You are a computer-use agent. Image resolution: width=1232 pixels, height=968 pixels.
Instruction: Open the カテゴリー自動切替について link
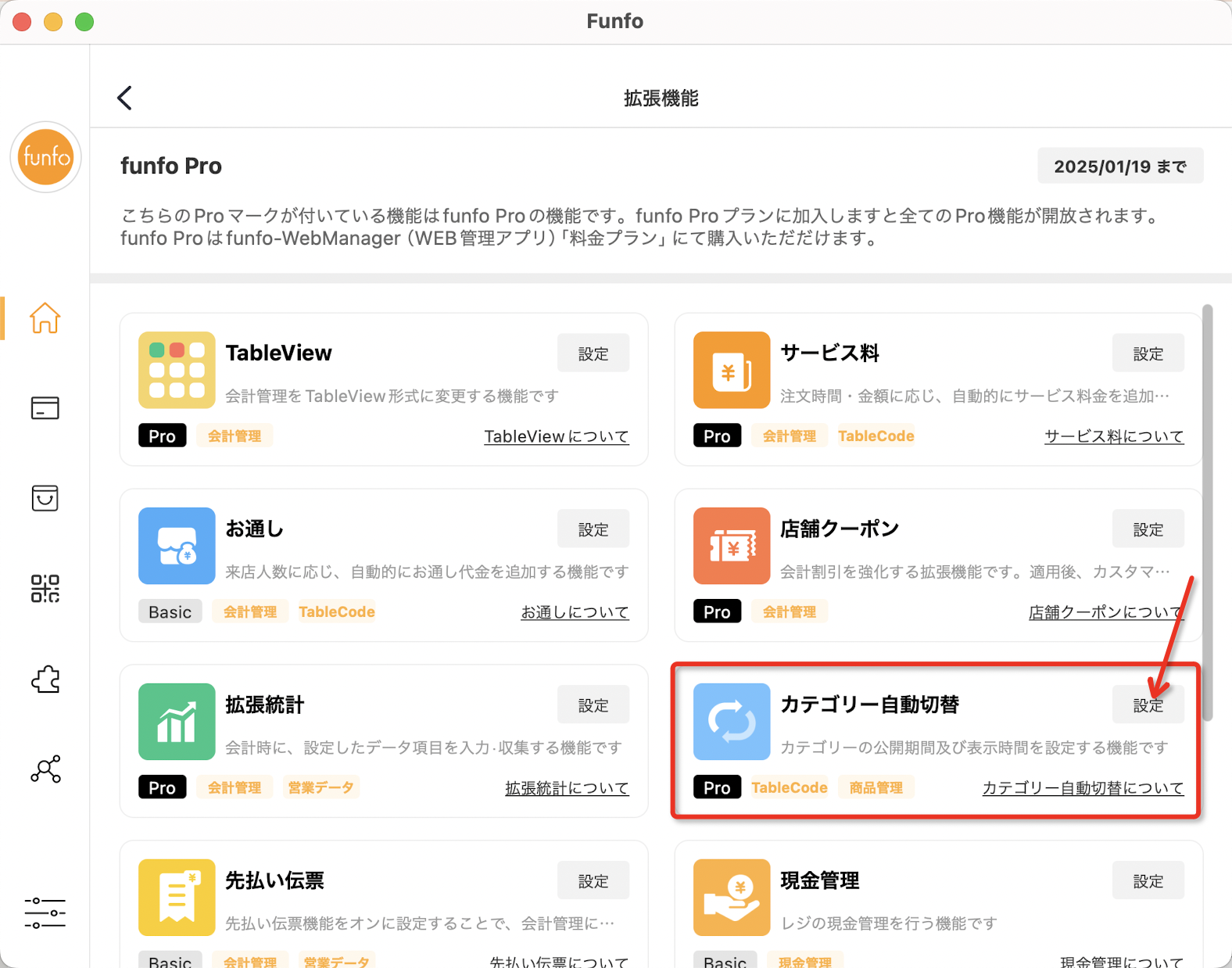pos(1083,788)
